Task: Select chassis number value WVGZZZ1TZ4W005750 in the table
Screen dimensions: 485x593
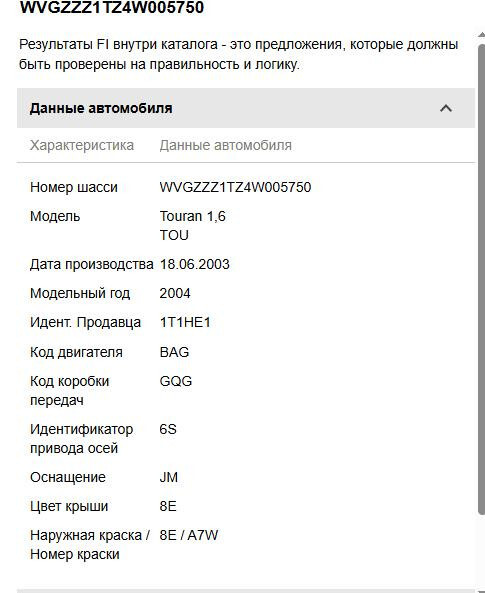Action: (x=235, y=187)
